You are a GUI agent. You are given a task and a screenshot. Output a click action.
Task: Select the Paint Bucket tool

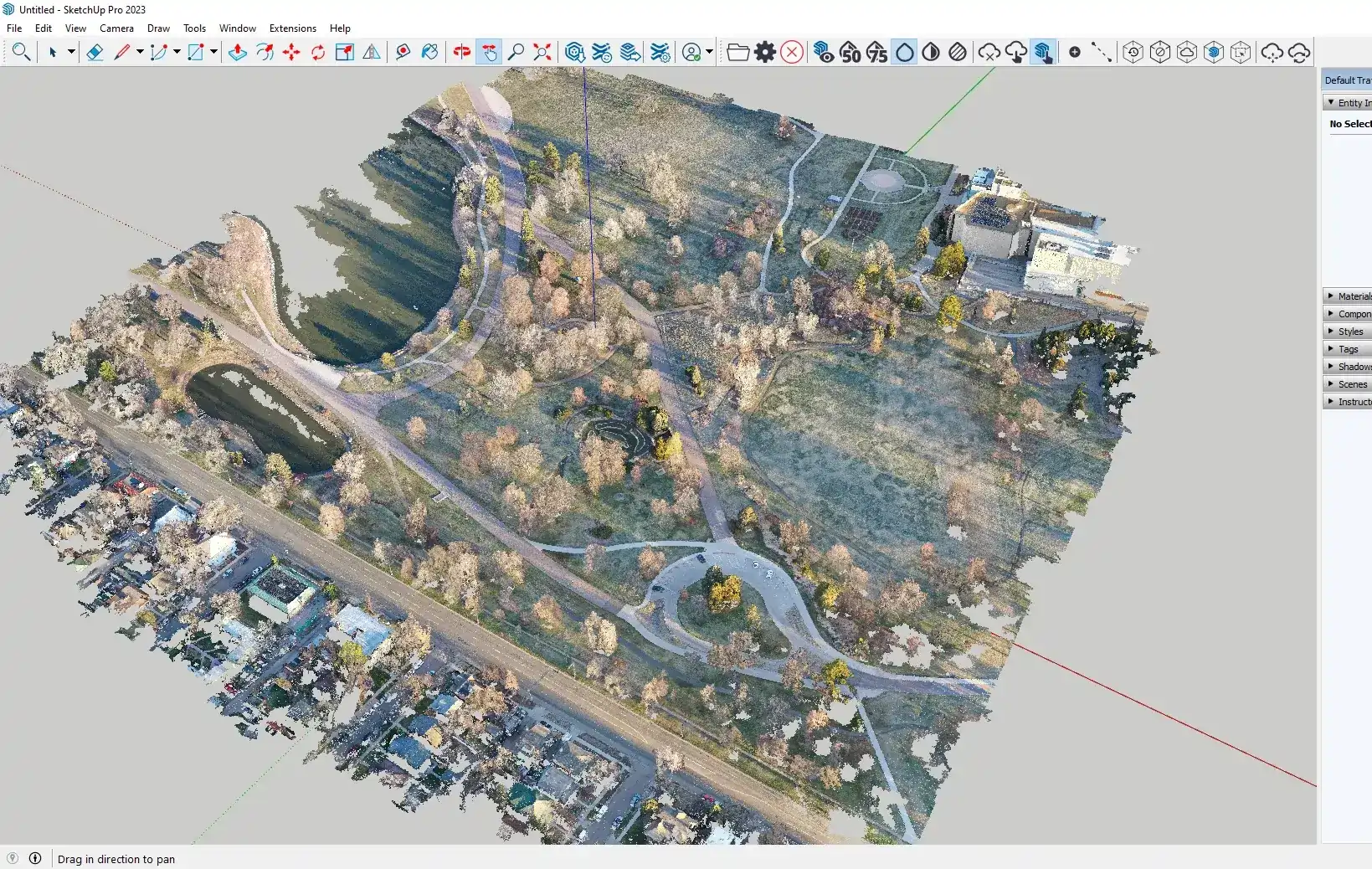pyautogui.click(x=429, y=52)
